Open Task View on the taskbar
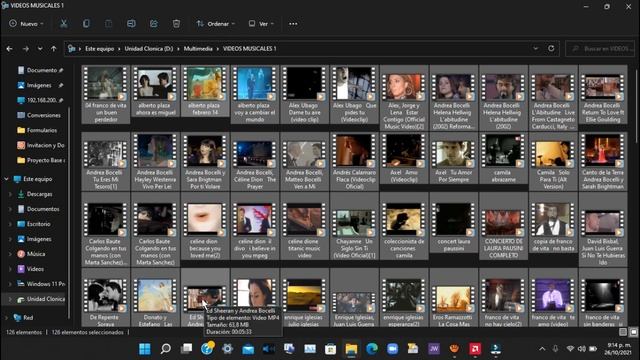Screen dimensions: 640x360 (x=186, y=349)
